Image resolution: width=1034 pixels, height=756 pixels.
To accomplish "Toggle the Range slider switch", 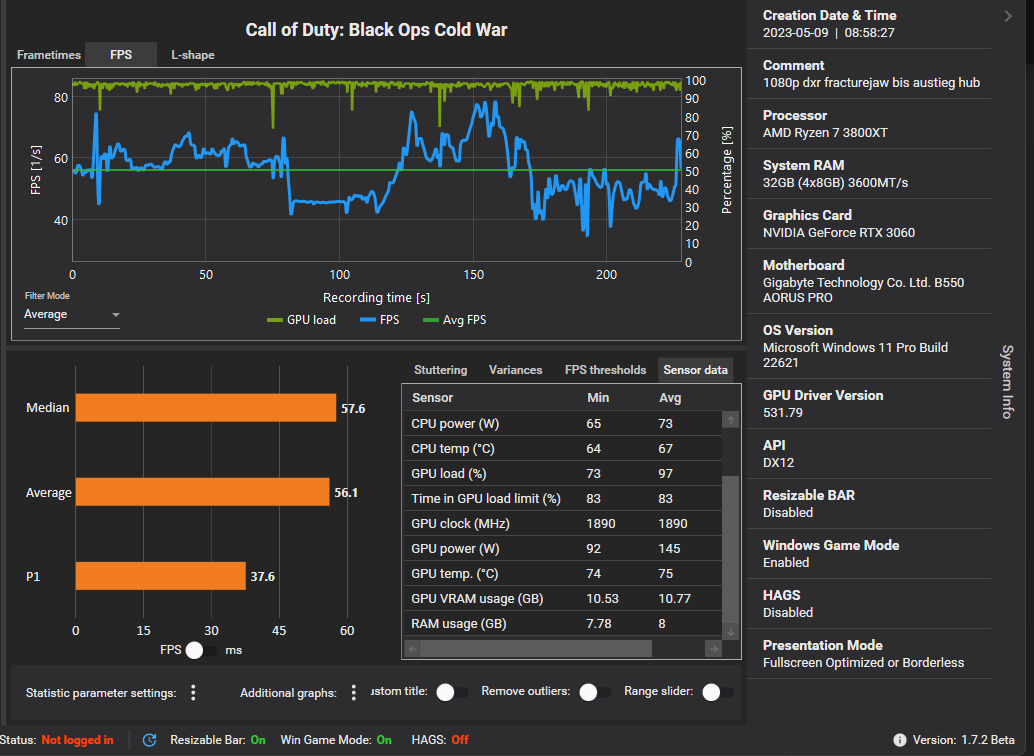I will pyautogui.click(x=717, y=692).
